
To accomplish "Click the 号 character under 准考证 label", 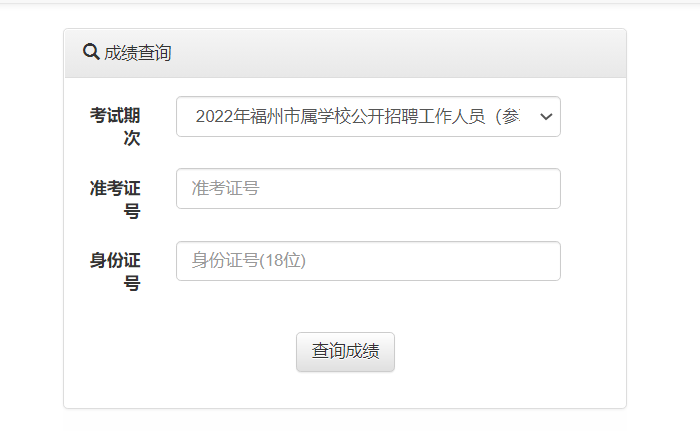I will pyautogui.click(x=132, y=211).
